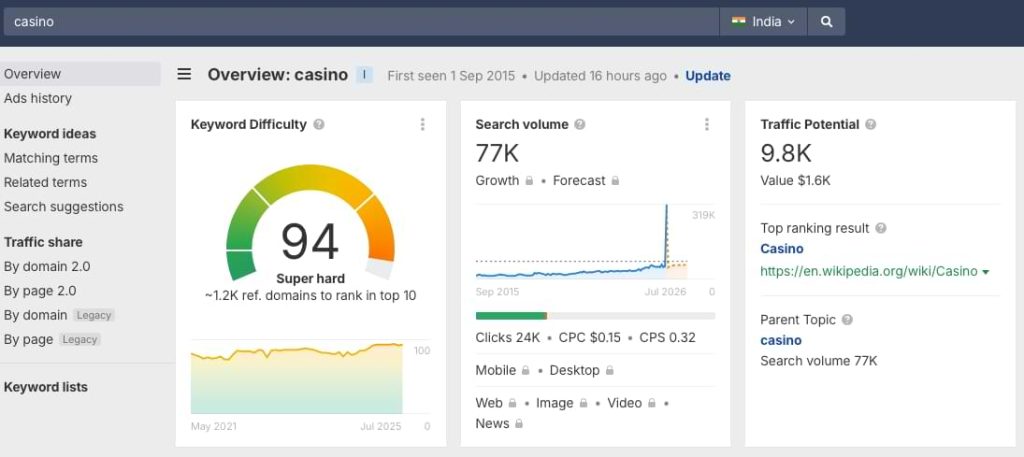Click the Parent Topic Search volume 77K text
Screen dimensions: 1024x457
(819, 361)
